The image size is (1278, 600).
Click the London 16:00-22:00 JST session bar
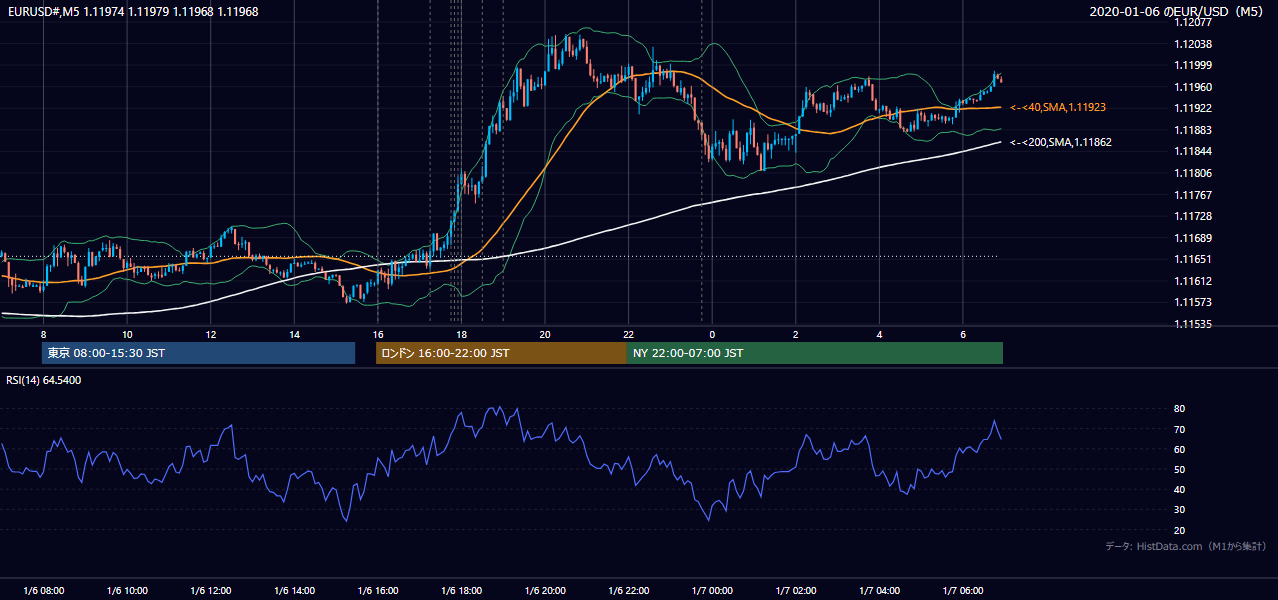point(501,353)
